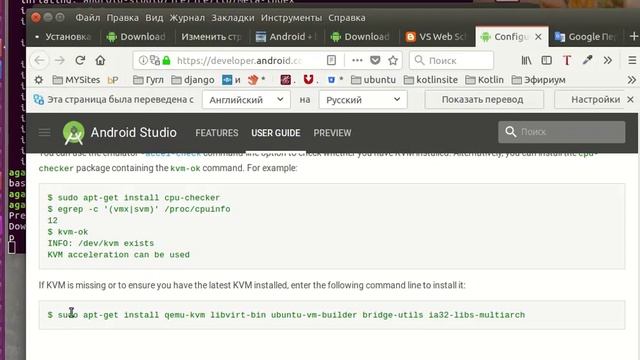Open Эфириум bookmark folder
Screen dimensions: 640x360
point(539,80)
